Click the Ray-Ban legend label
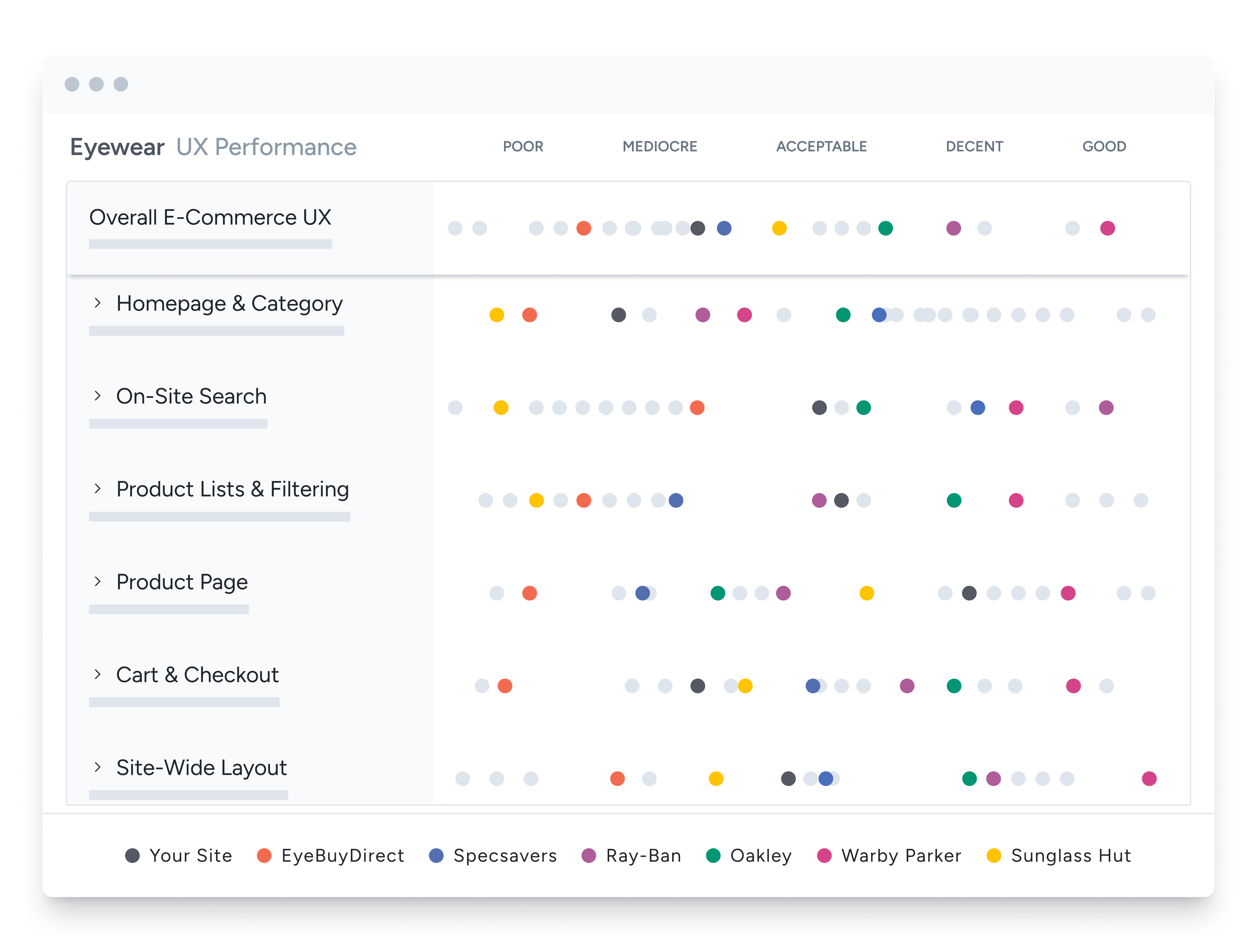The width and height of the screenshot is (1257, 952). pyautogui.click(x=643, y=855)
